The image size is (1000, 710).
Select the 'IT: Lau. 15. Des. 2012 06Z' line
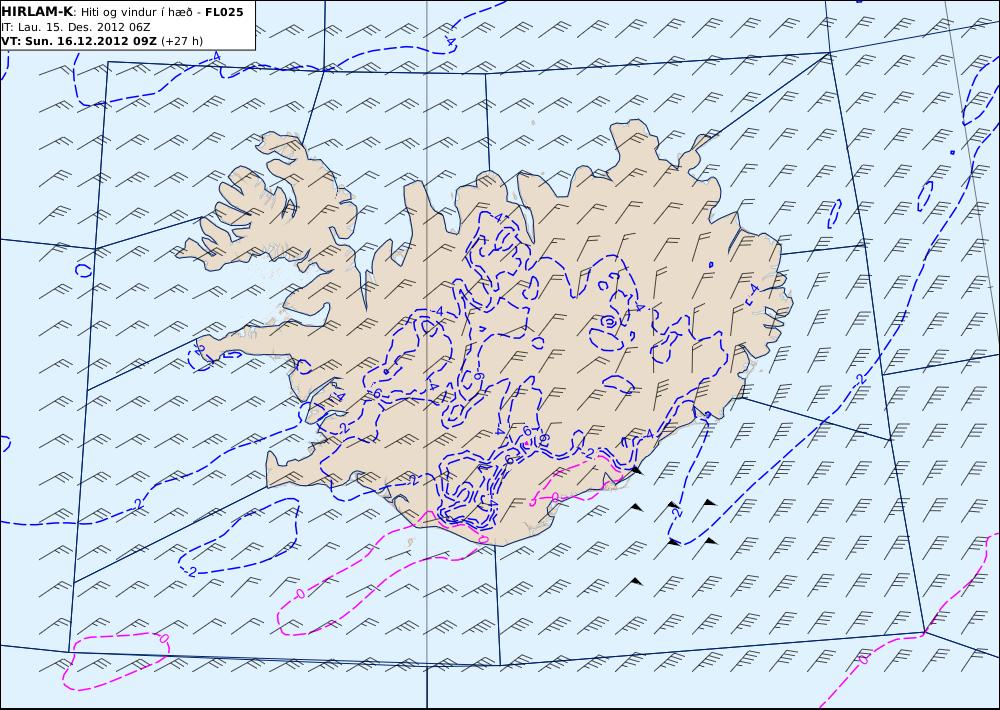click(x=76, y=27)
